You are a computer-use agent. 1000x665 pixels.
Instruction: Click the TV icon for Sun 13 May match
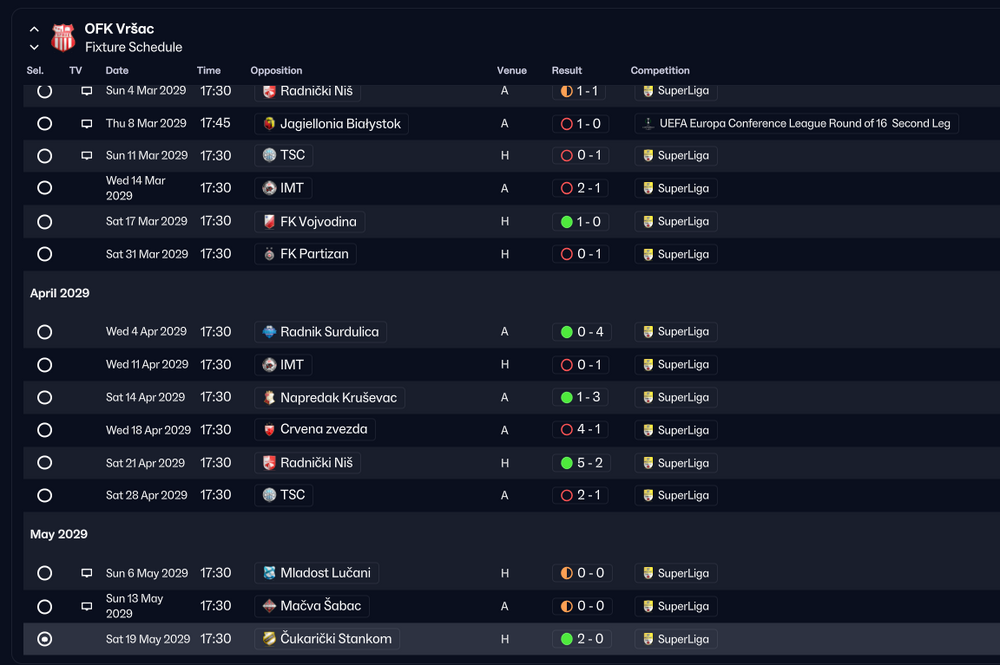click(87, 606)
